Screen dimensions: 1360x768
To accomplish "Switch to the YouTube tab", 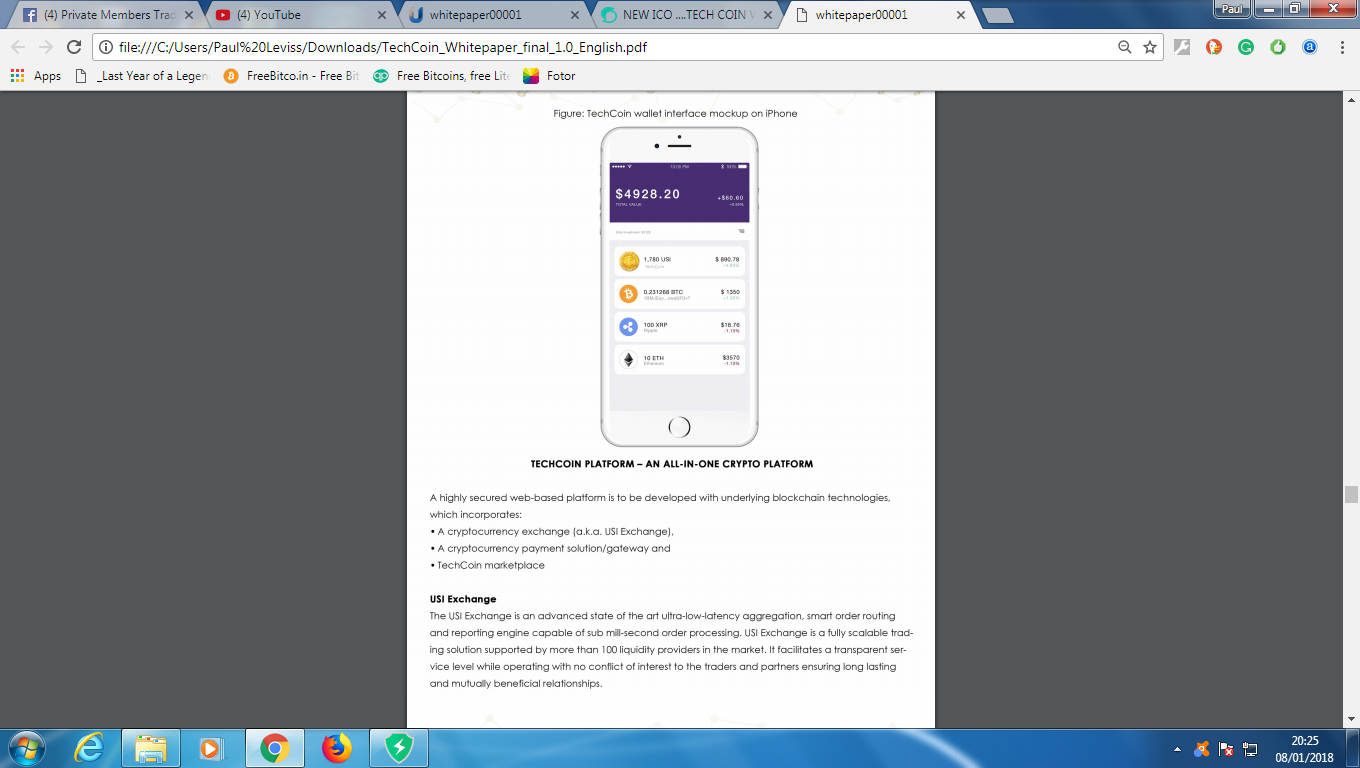I will click(x=300, y=15).
